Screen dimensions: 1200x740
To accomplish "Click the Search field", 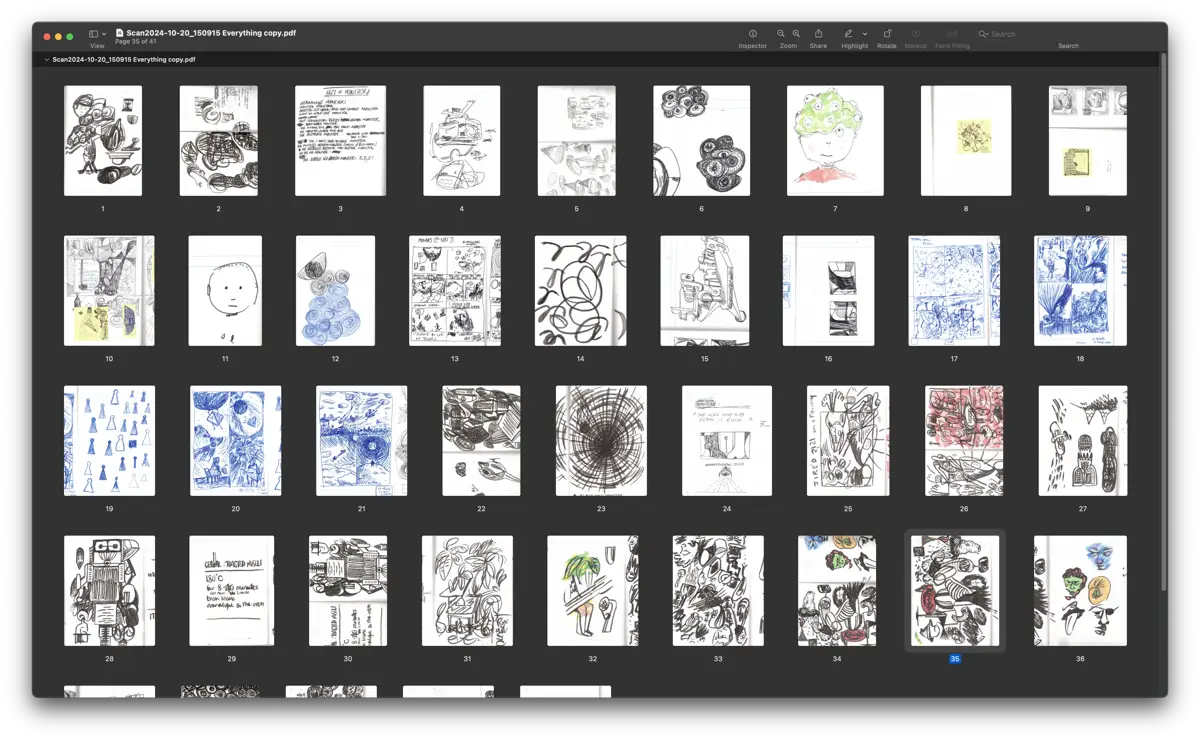I will coord(1068,34).
